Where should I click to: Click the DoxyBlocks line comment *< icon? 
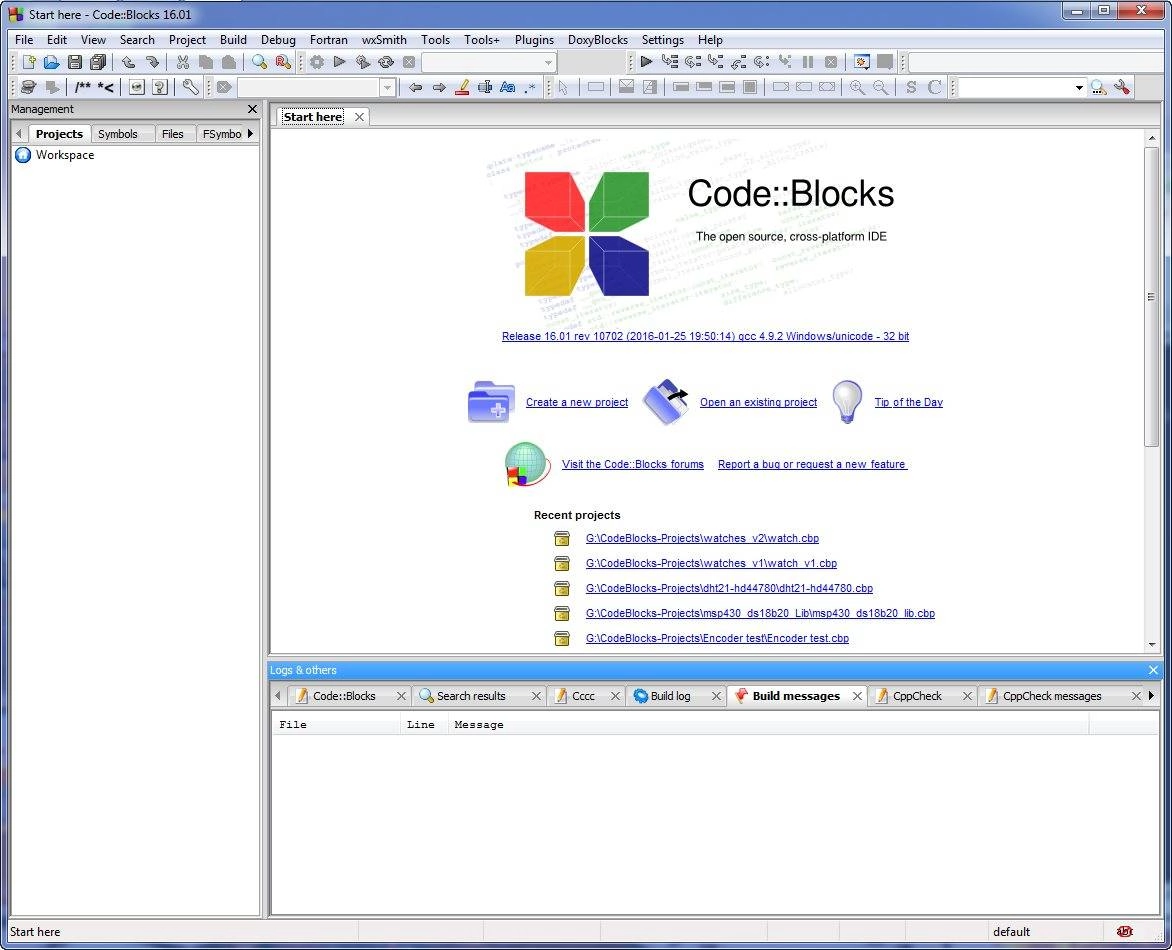point(105,87)
